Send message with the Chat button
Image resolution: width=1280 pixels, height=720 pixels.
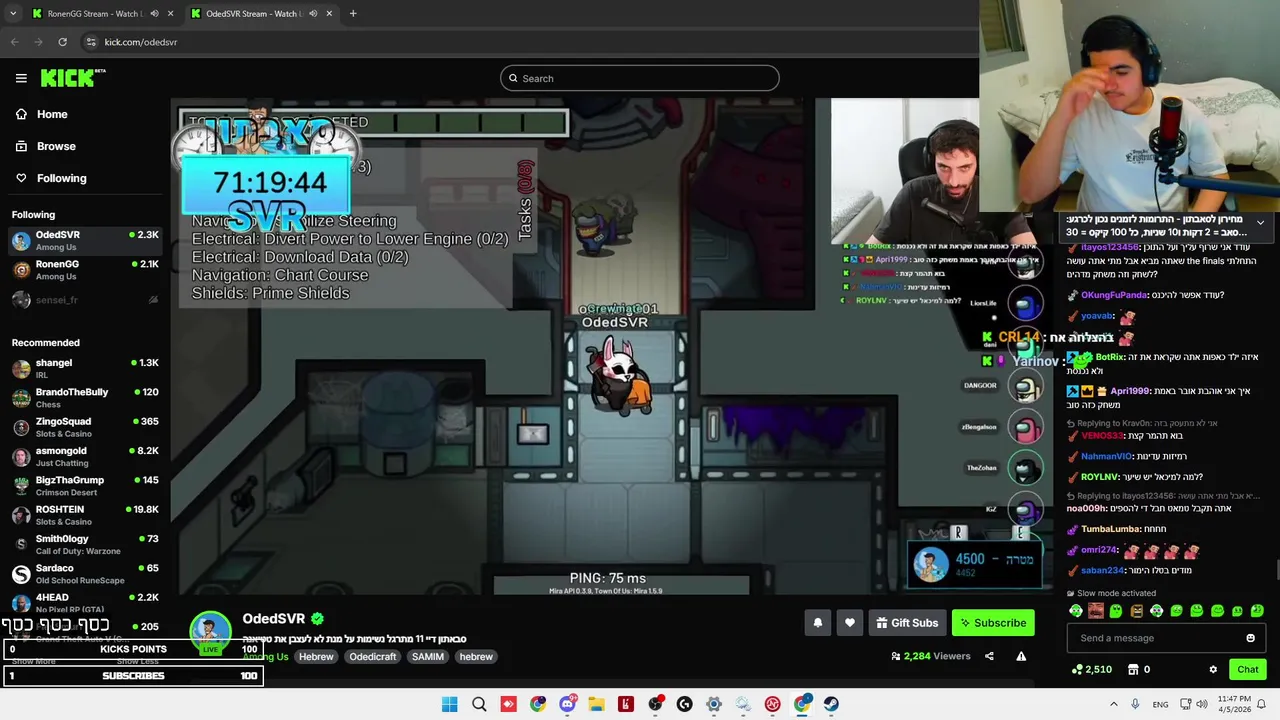coord(1247,670)
